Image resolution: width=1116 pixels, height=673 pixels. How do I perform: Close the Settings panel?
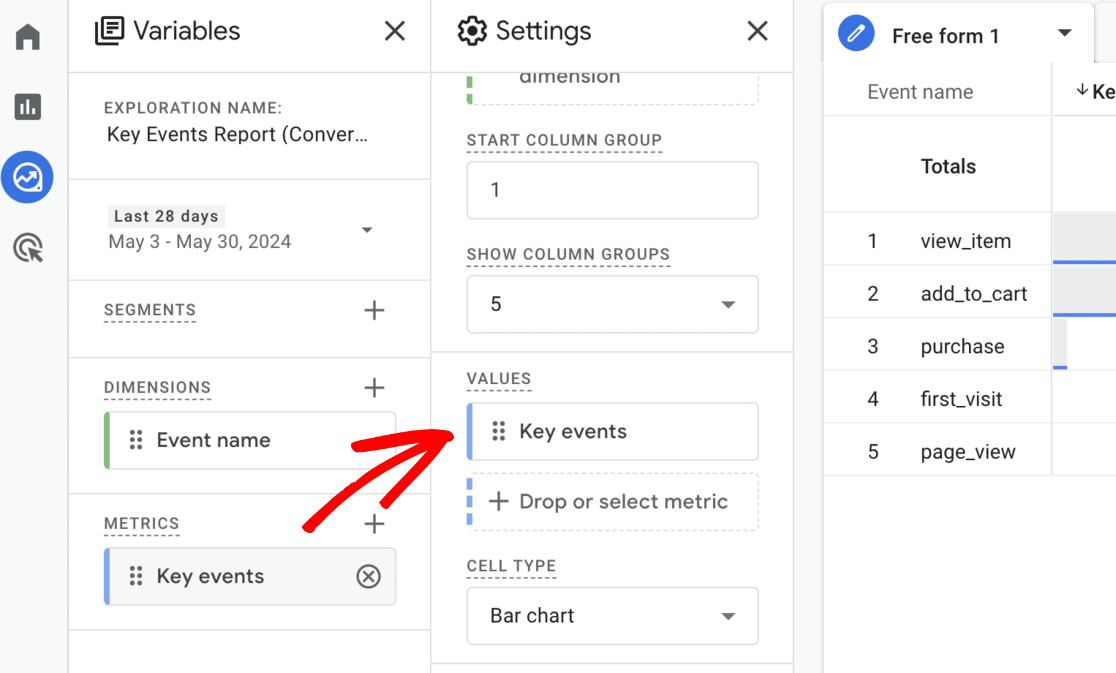point(758,32)
